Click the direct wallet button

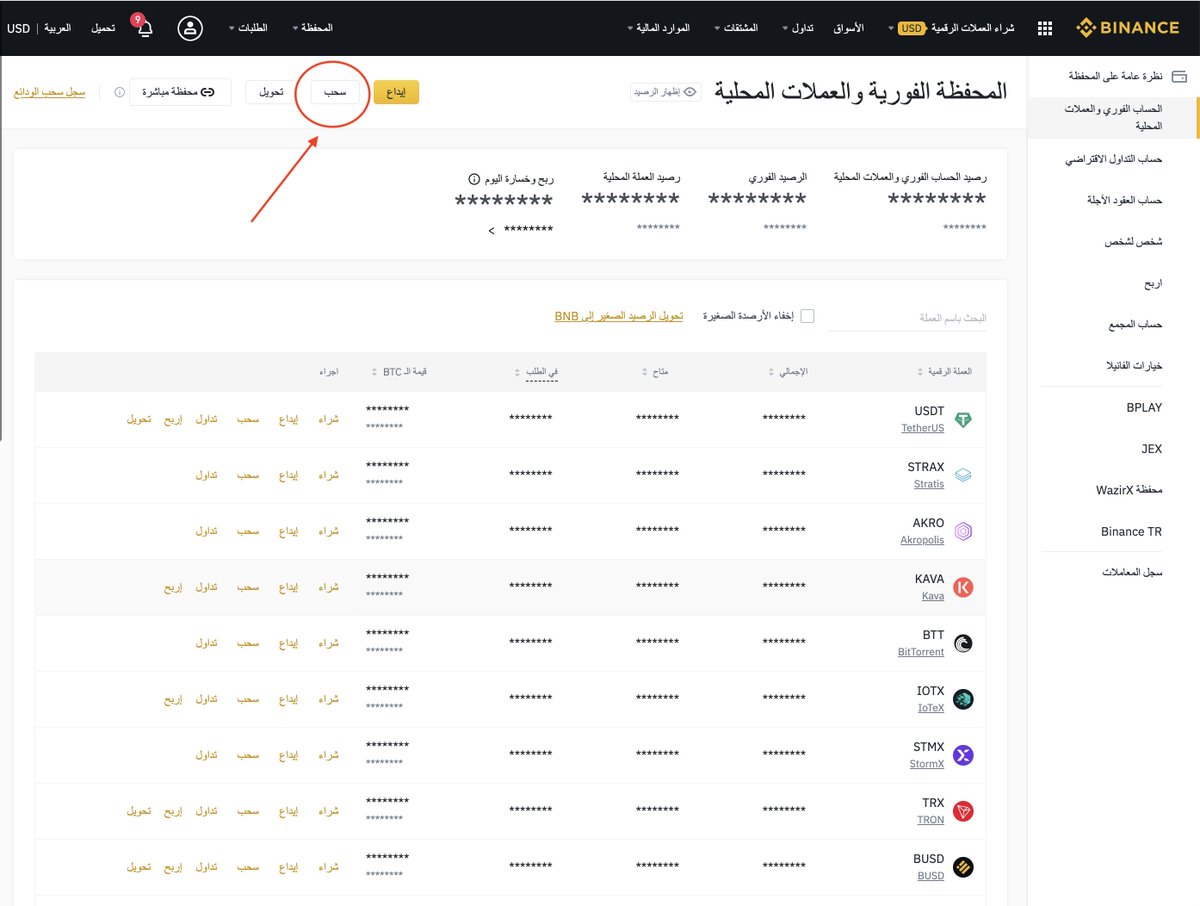tap(181, 92)
